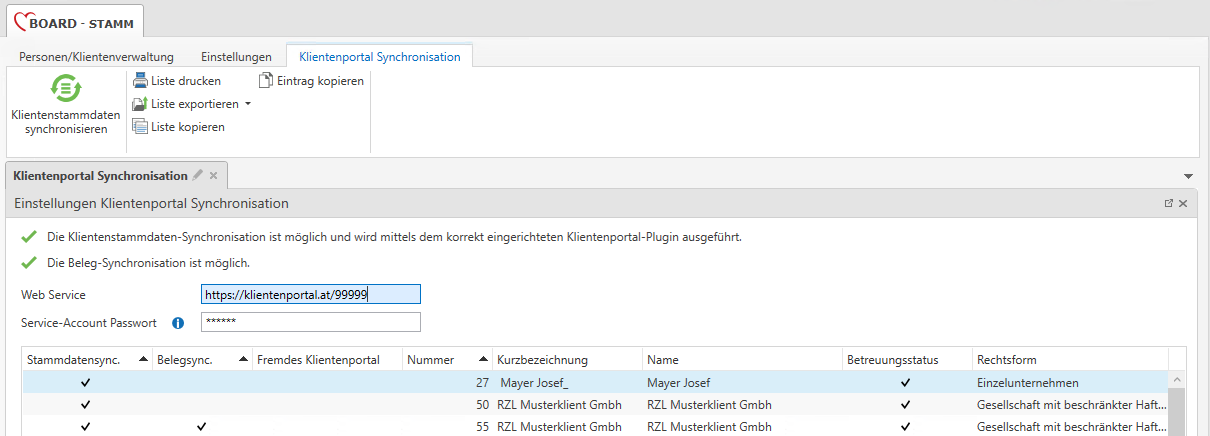
Task: Click the blue info icon beside Service-Account Passwort
Action: point(178,323)
